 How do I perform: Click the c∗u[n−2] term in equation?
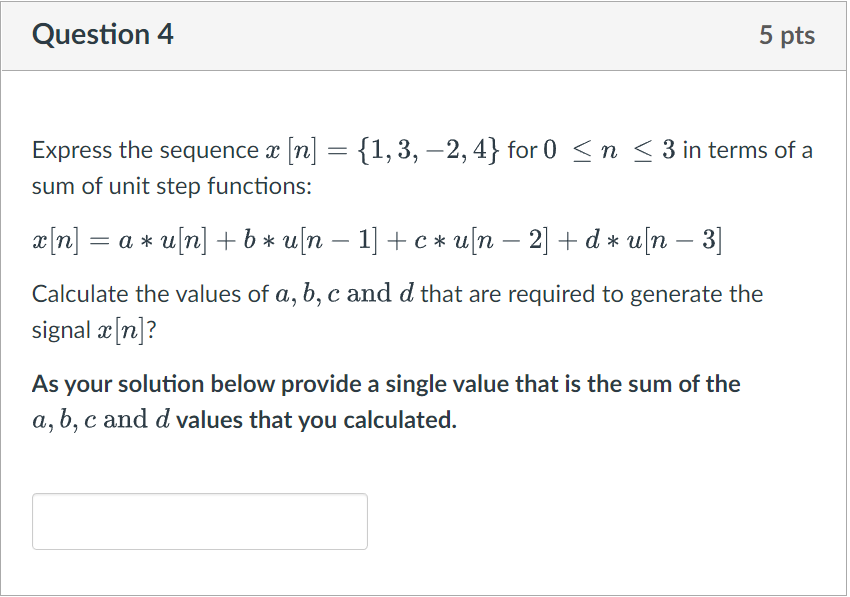(x=481, y=239)
